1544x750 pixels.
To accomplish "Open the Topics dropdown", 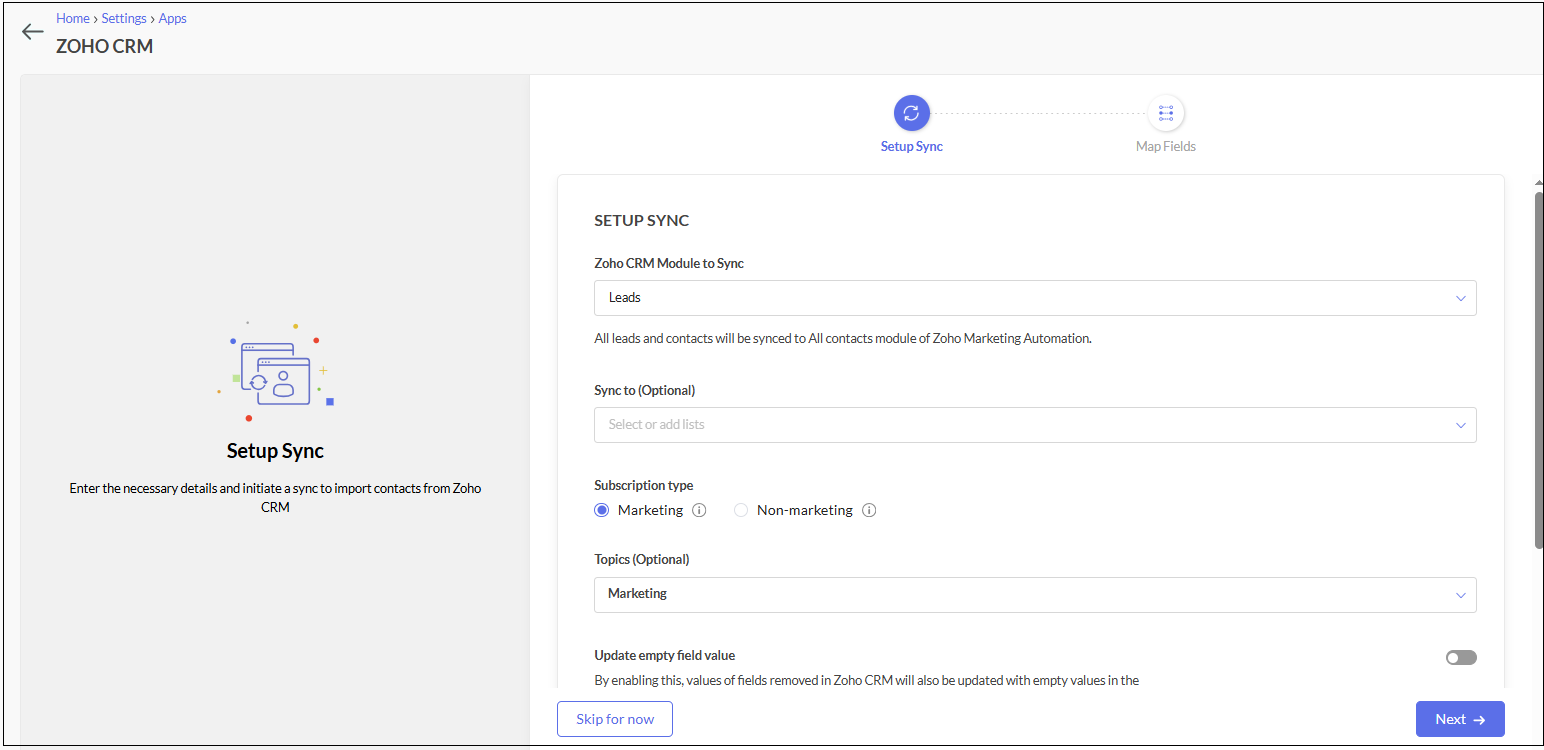I will point(1034,594).
